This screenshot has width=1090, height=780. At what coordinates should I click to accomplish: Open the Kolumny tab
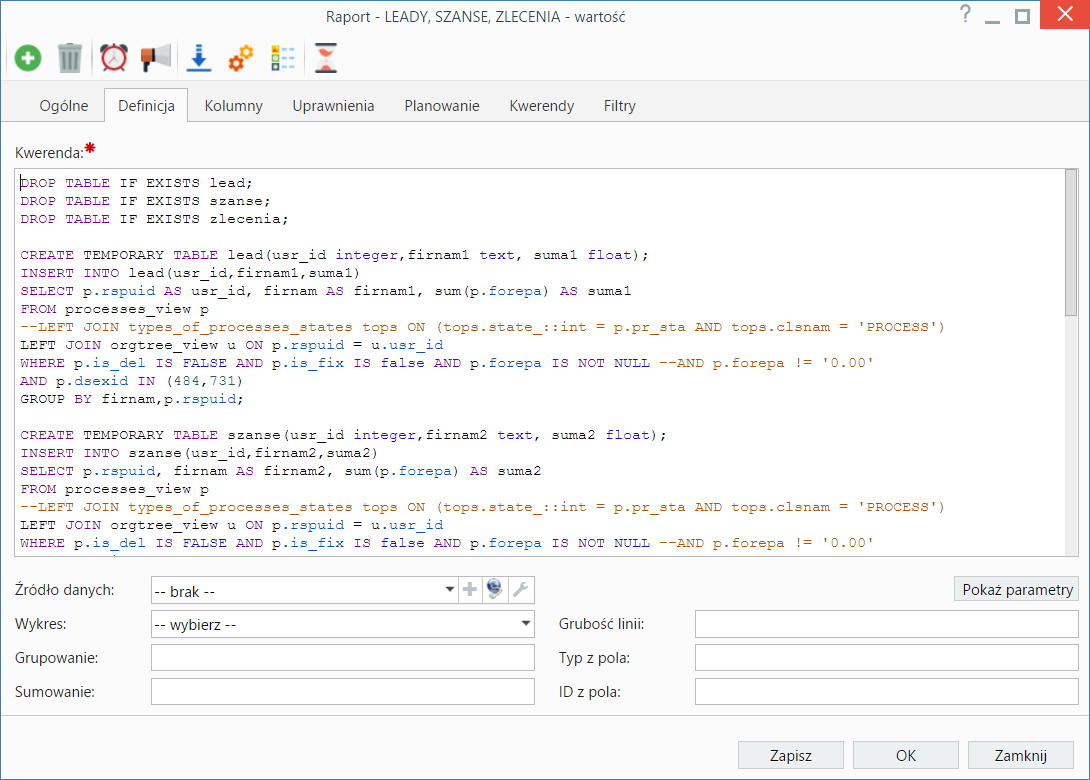click(x=234, y=106)
